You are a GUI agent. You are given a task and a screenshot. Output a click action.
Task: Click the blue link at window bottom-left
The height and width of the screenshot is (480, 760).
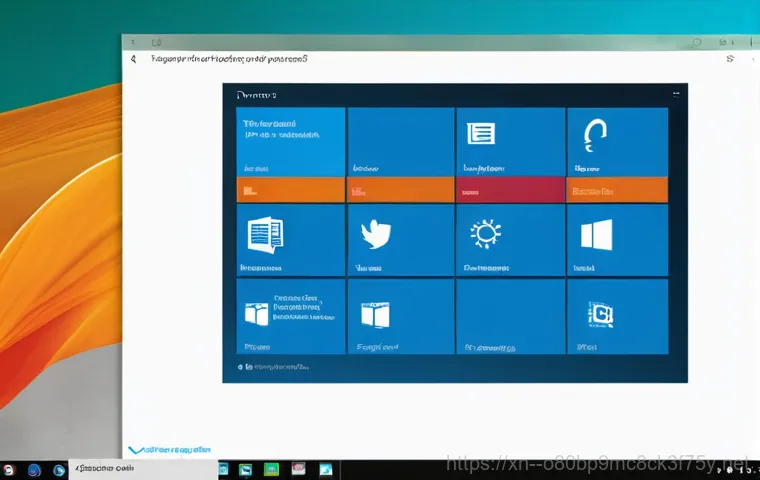(170, 451)
